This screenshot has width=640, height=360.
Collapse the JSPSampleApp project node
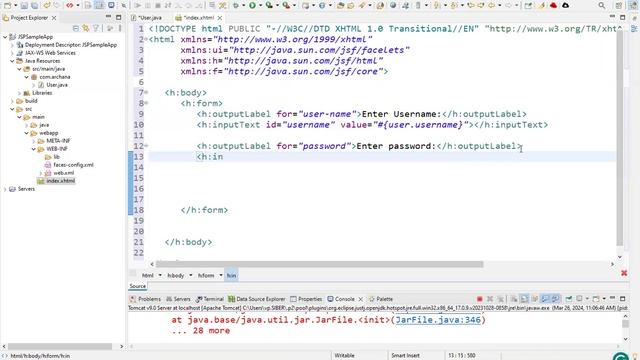click(5, 37)
